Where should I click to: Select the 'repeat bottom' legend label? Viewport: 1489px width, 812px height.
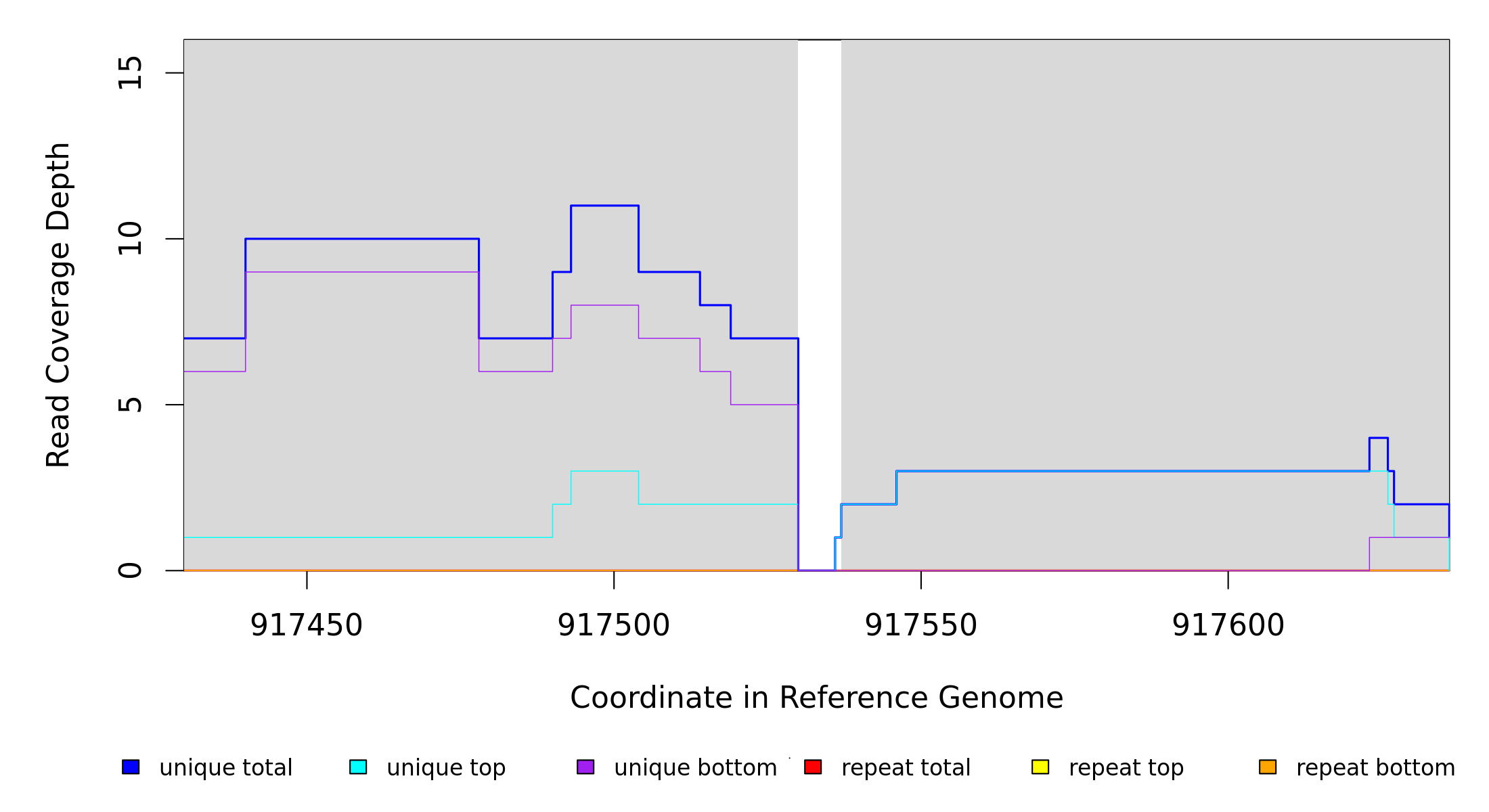[1375, 768]
